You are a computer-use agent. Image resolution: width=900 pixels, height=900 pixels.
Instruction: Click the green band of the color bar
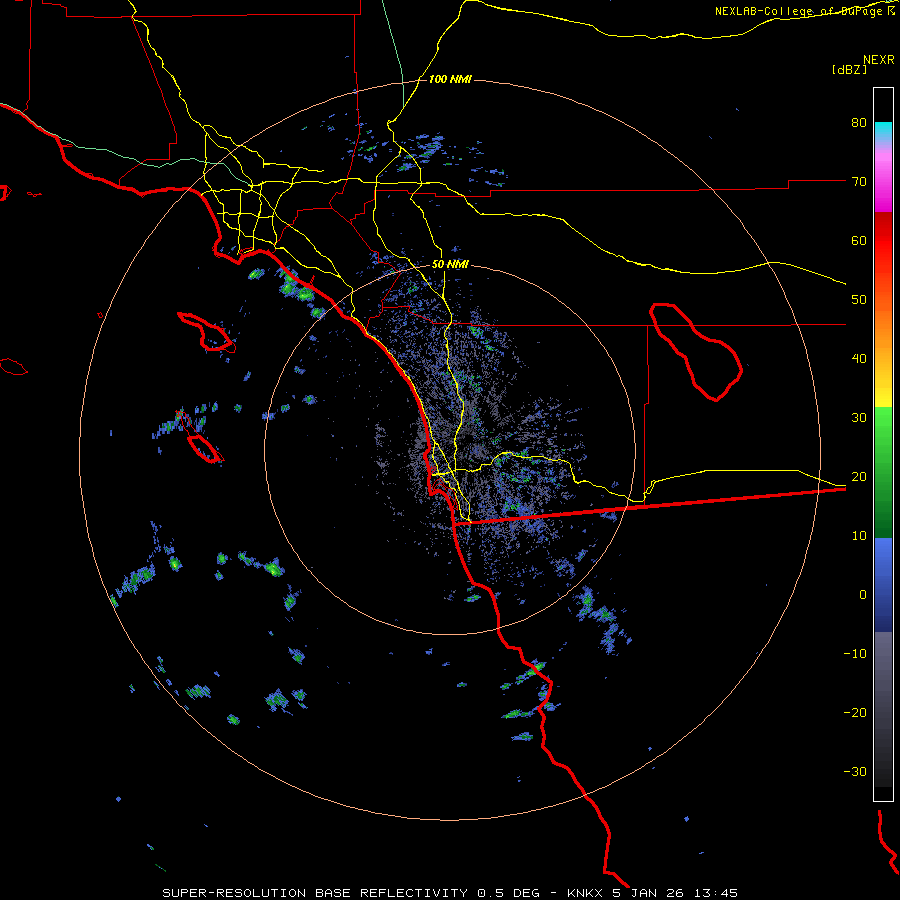tap(883, 472)
